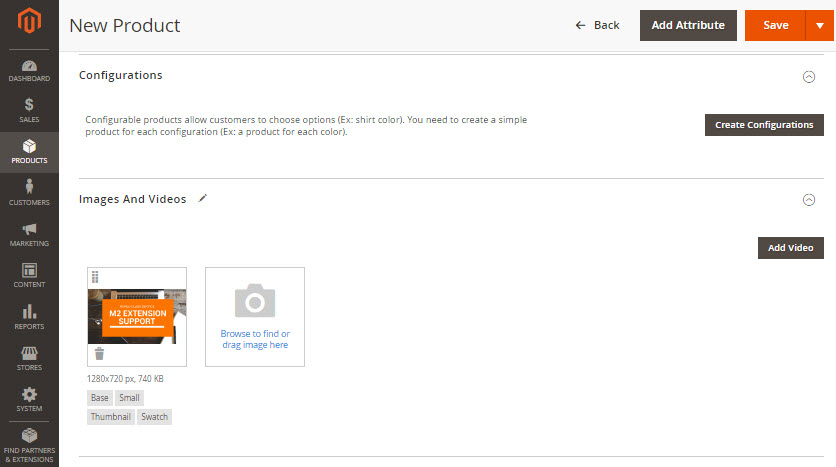Delete the uploaded image with trash icon
The image size is (836, 467).
(x=99, y=353)
